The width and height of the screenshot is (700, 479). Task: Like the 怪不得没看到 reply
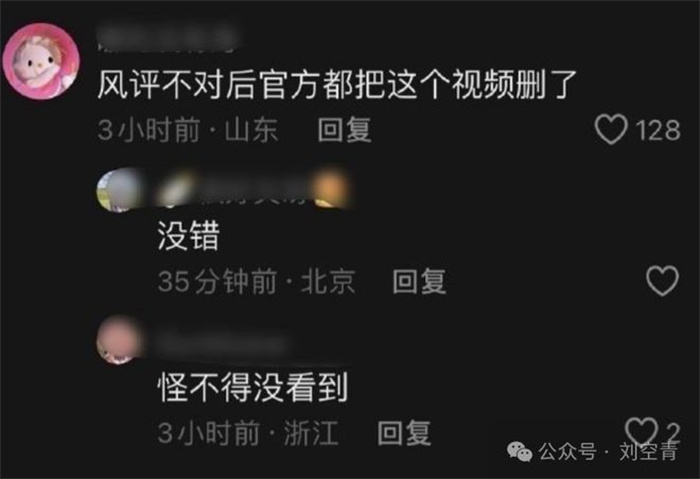(642, 431)
